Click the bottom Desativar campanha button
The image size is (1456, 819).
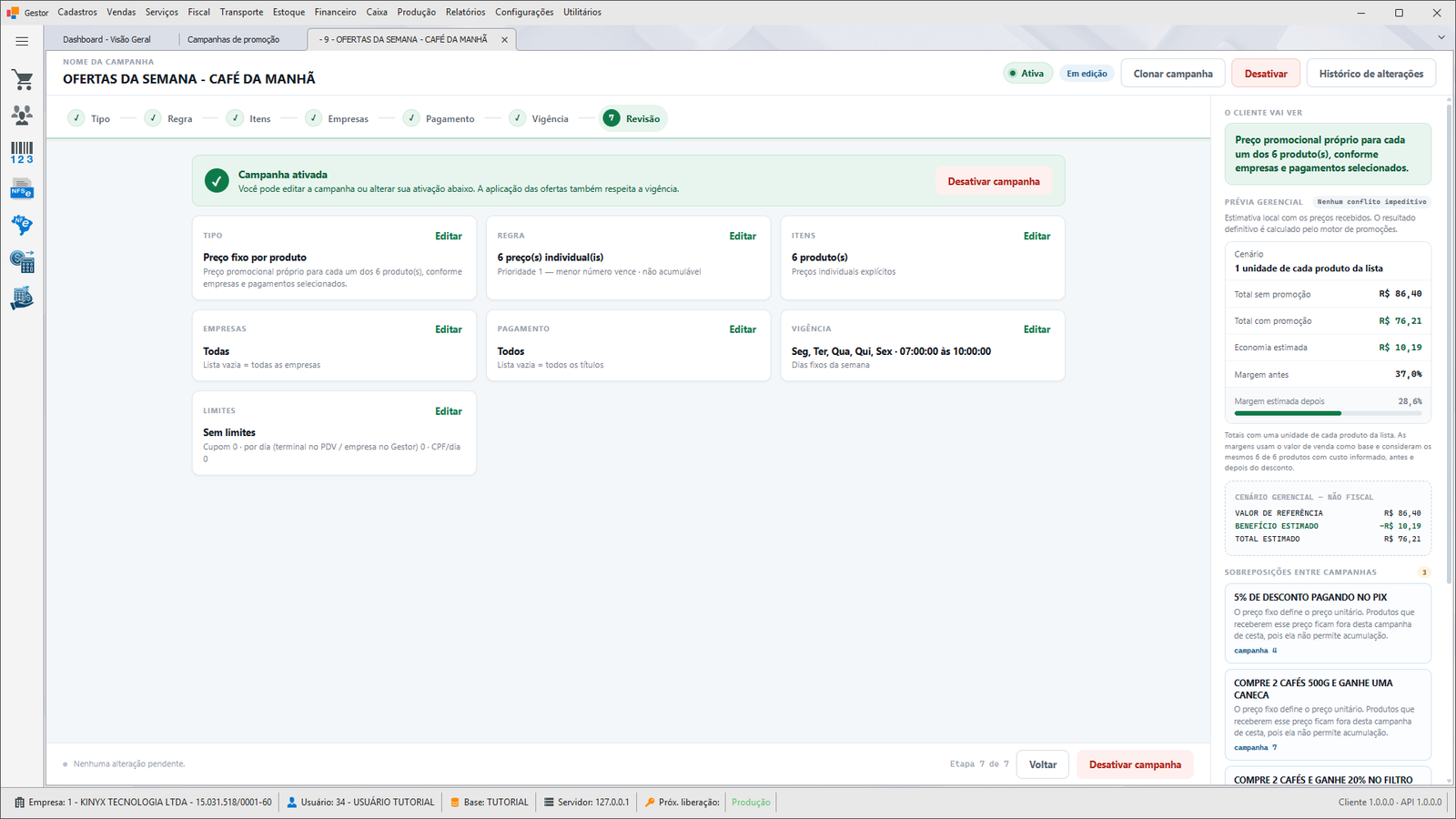(1135, 764)
